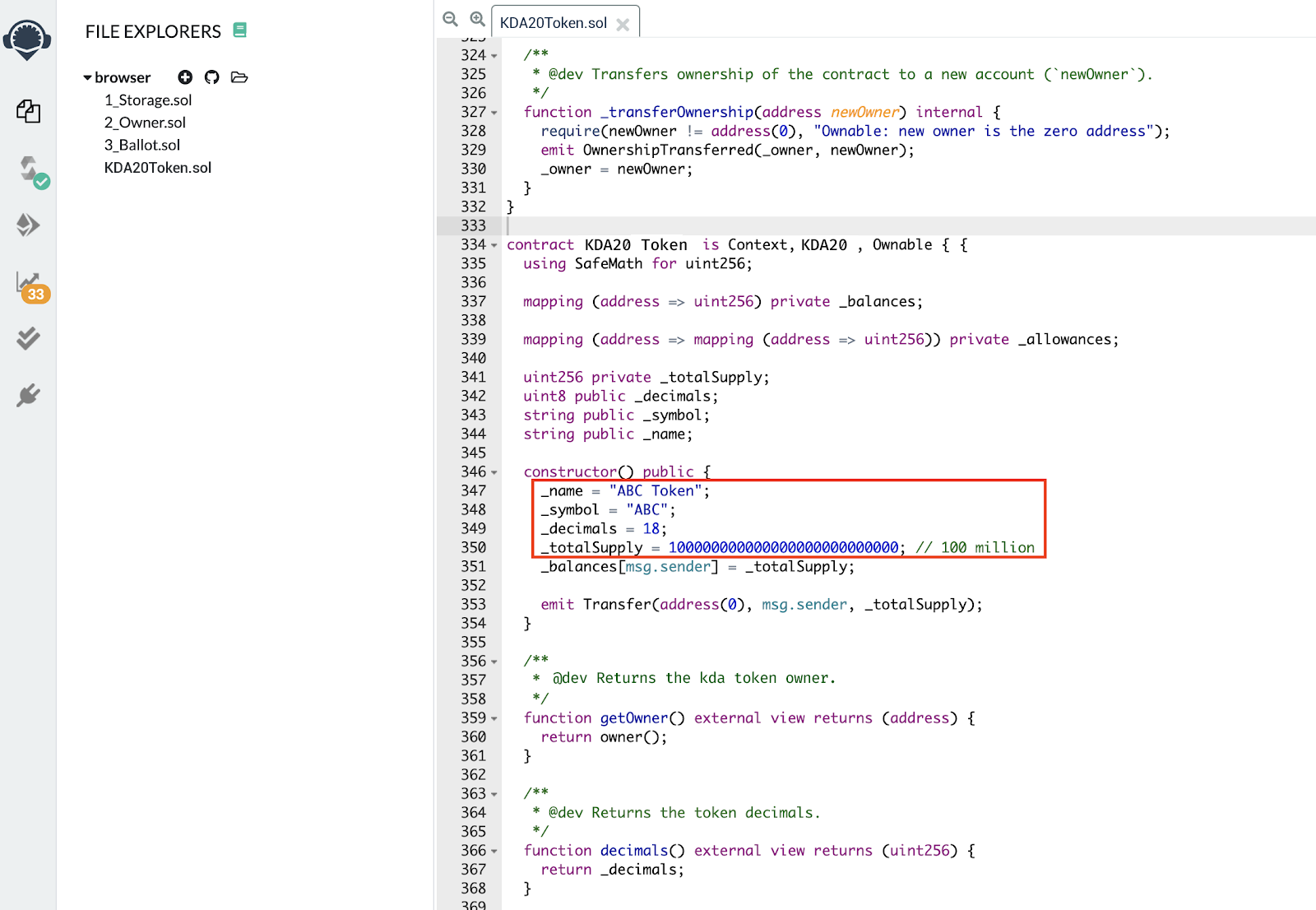Click the File Explorers documentation icon

(240, 30)
